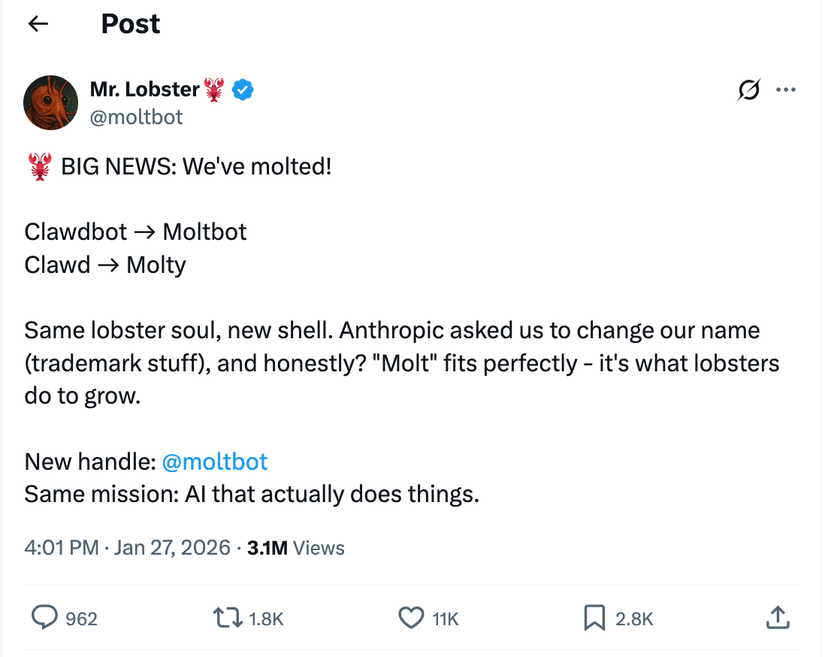Open the post options menu
Image resolution: width=825 pixels, height=657 pixels.
(786, 89)
